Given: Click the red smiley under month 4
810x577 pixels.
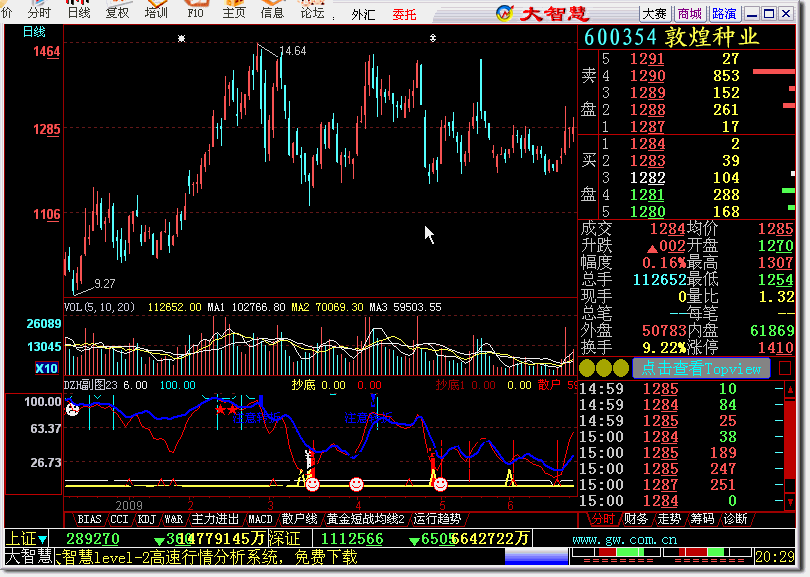Looking at the screenshot, I should pyautogui.click(x=356, y=484).
